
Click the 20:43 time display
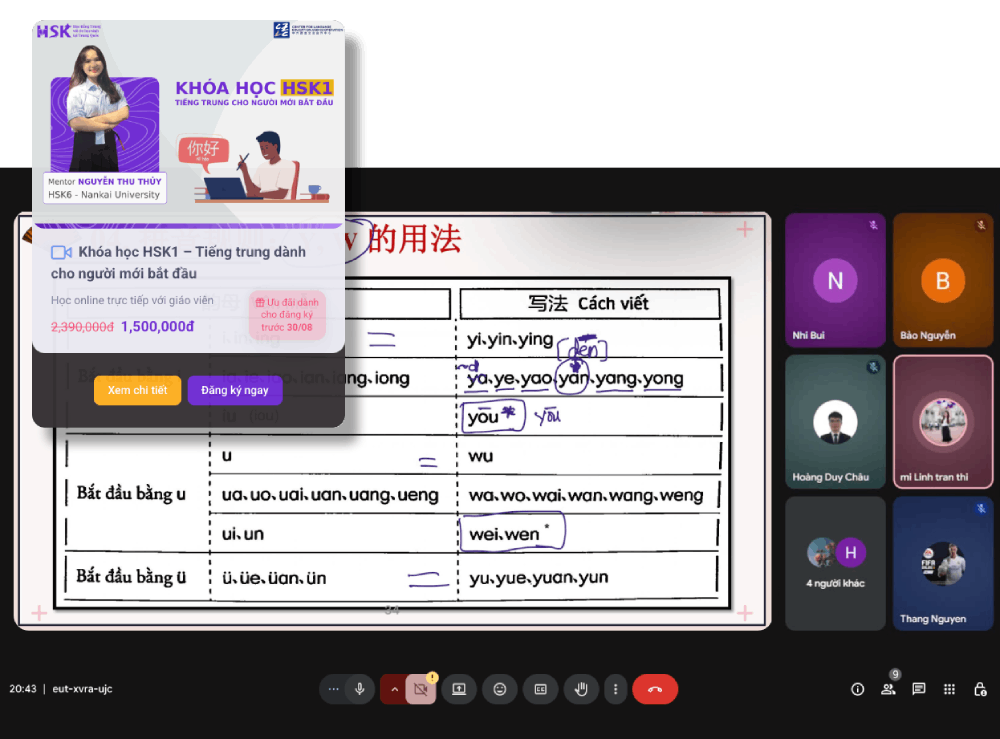coord(23,689)
